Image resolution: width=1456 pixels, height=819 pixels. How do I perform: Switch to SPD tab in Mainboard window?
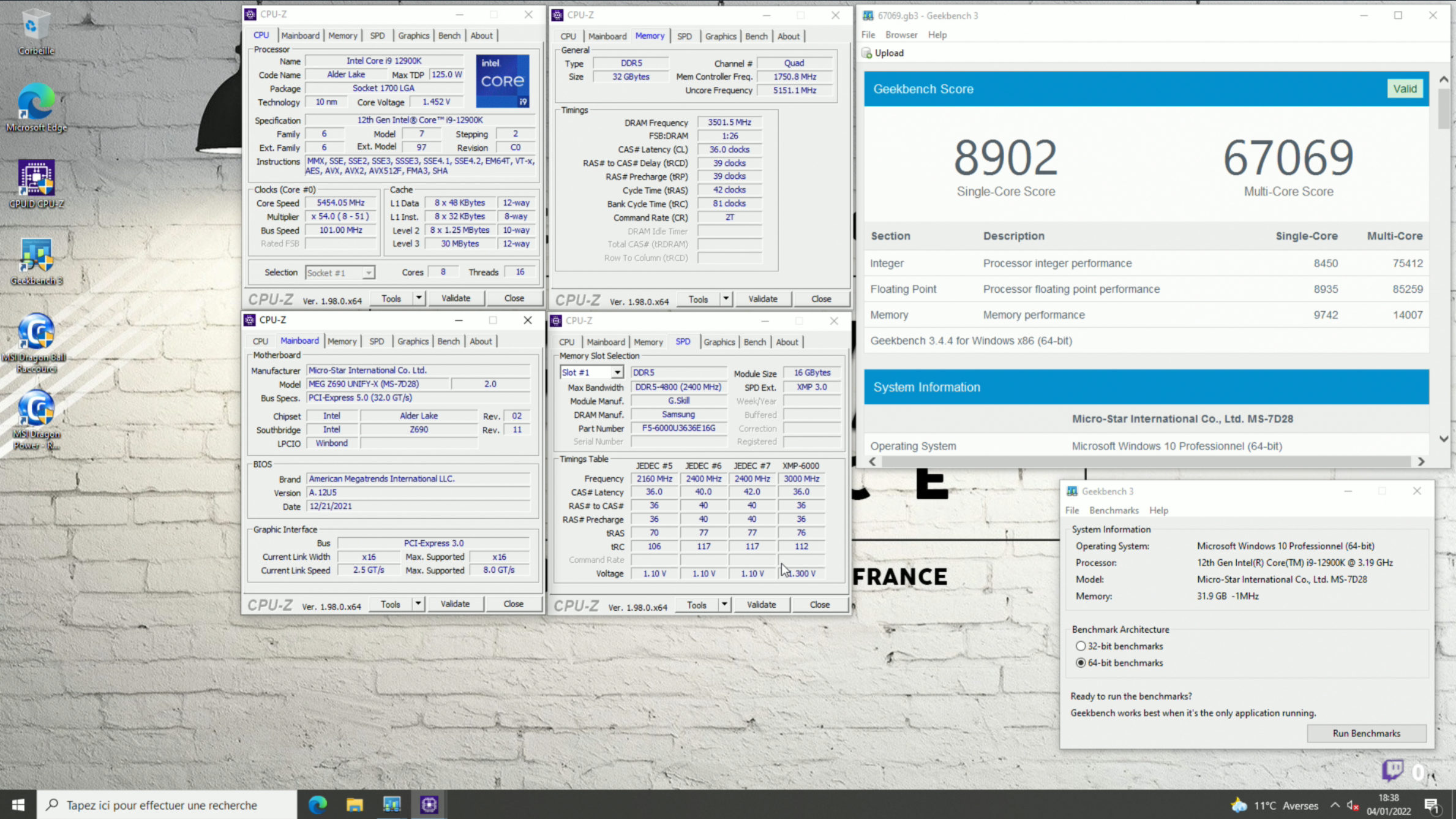(x=377, y=341)
